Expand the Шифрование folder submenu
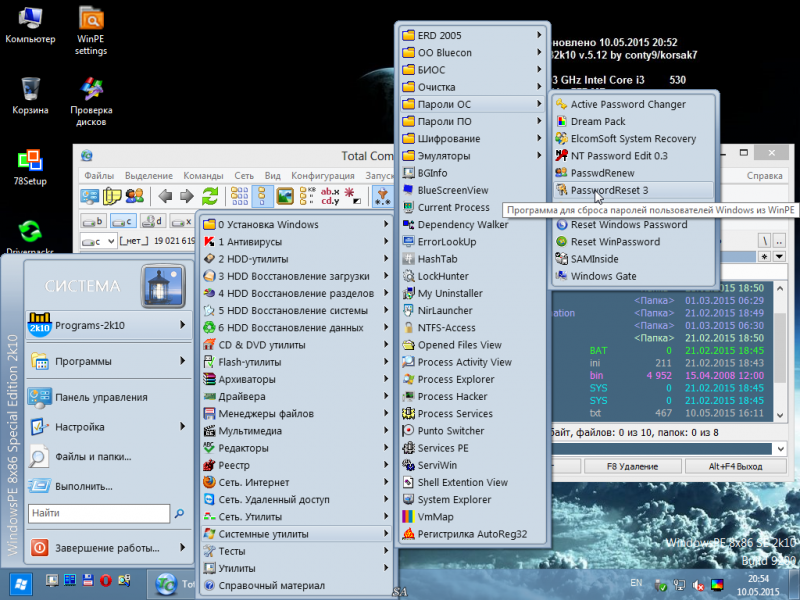The height and width of the screenshot is (600, 800). coord(472,138)
